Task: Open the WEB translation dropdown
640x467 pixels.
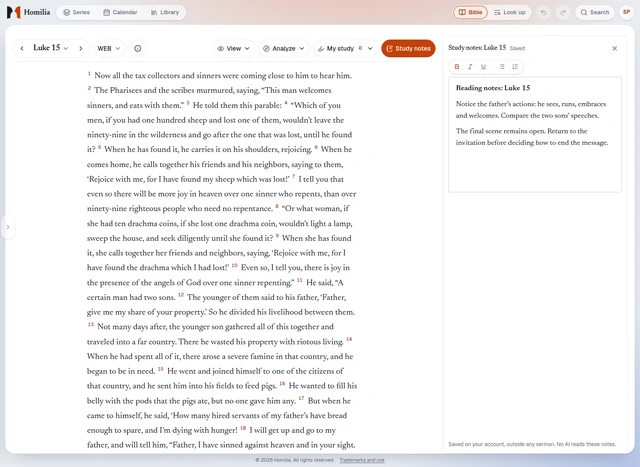Action: [109, 48]
